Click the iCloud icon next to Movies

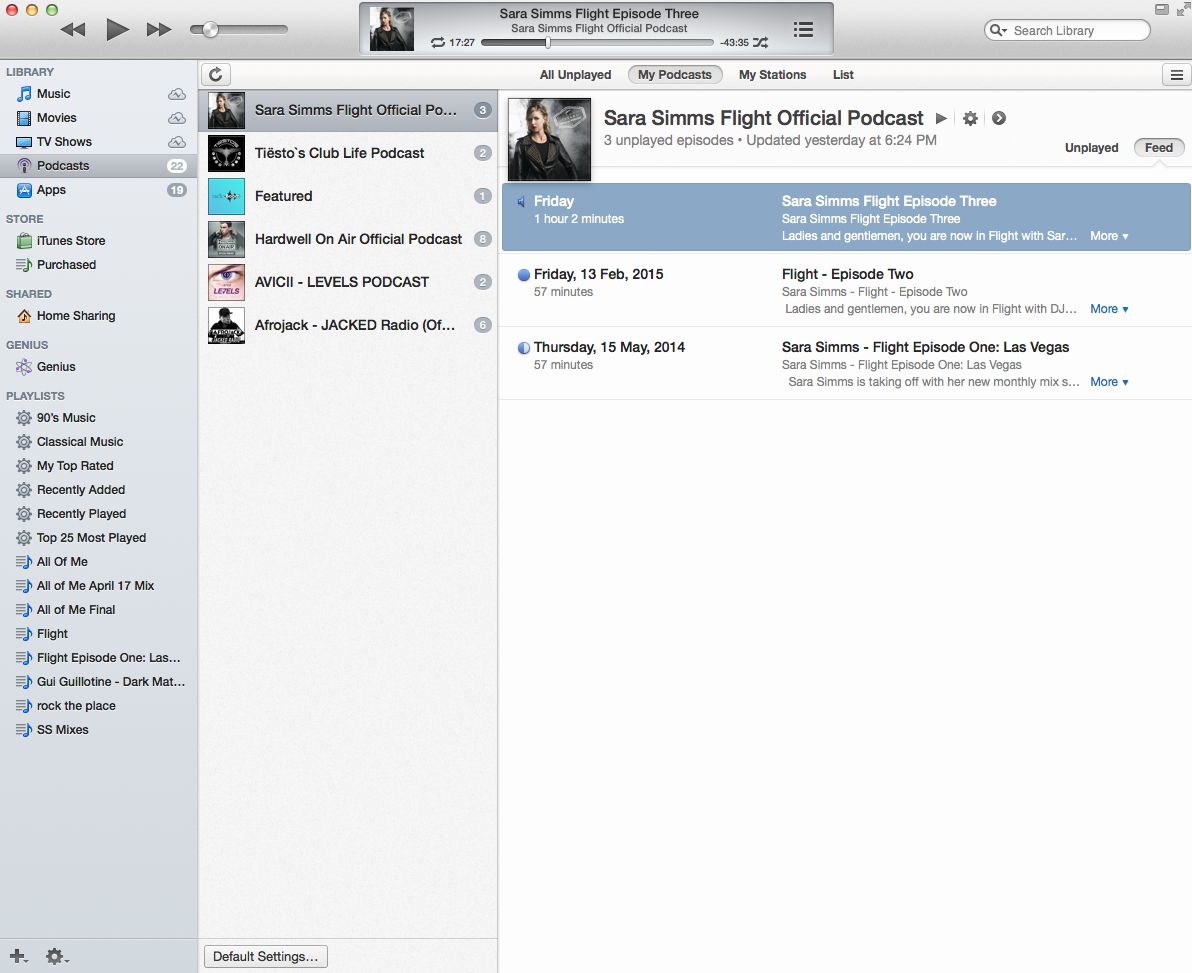coord(176,118)
